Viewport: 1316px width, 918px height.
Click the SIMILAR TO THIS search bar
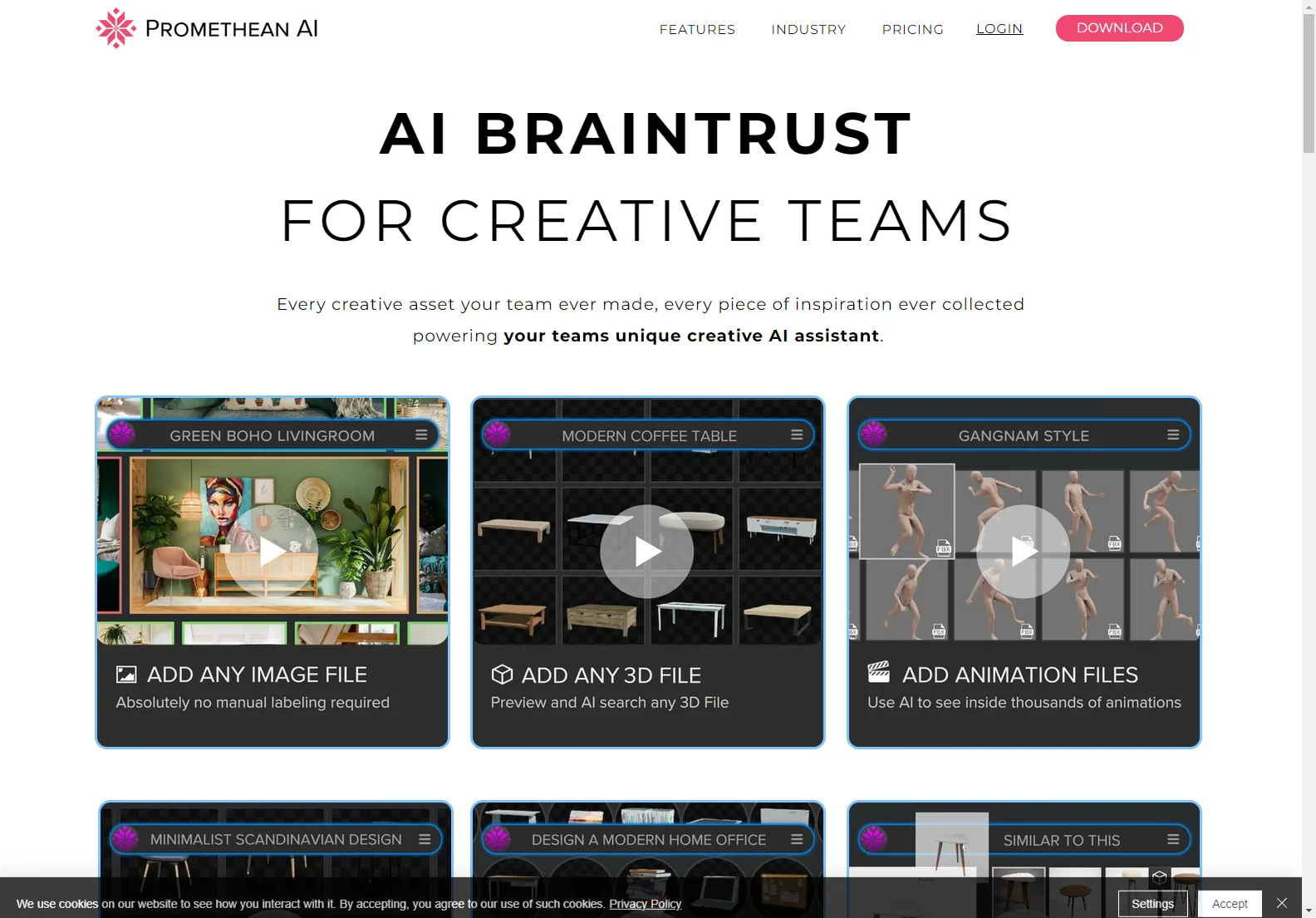pyautogui.click(x=1024, y=839)
